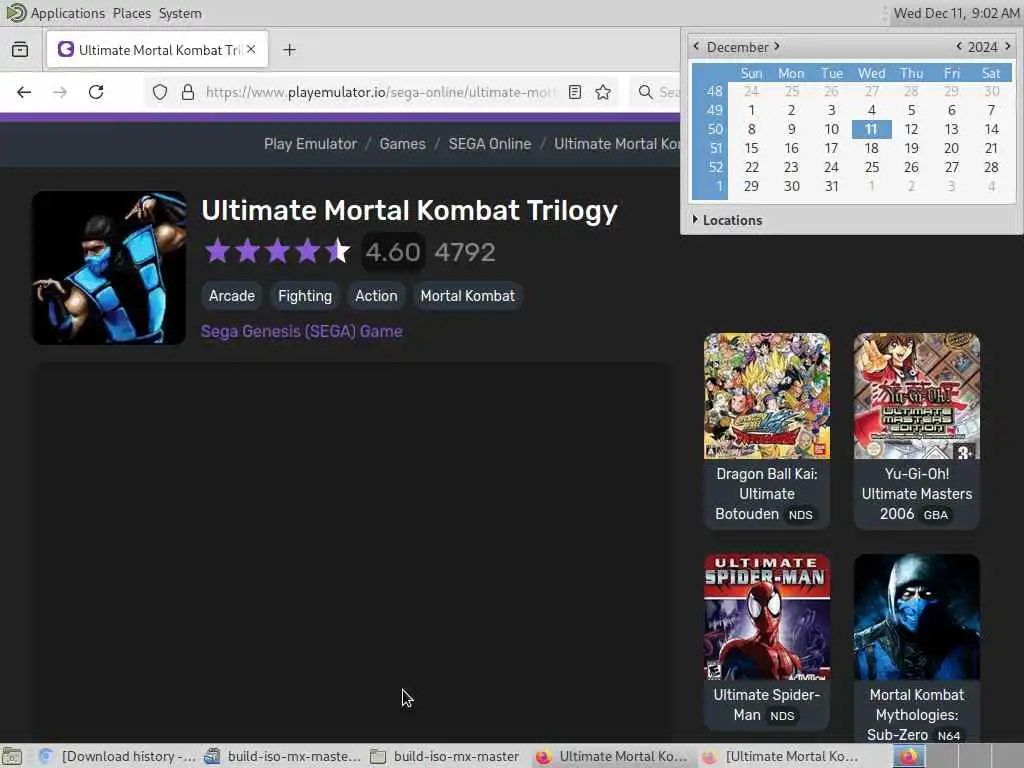This screenshot has height=768, width=1024.
Task: Rate the game with the first star
Action: pyautogui.click(x=217, y=251)
